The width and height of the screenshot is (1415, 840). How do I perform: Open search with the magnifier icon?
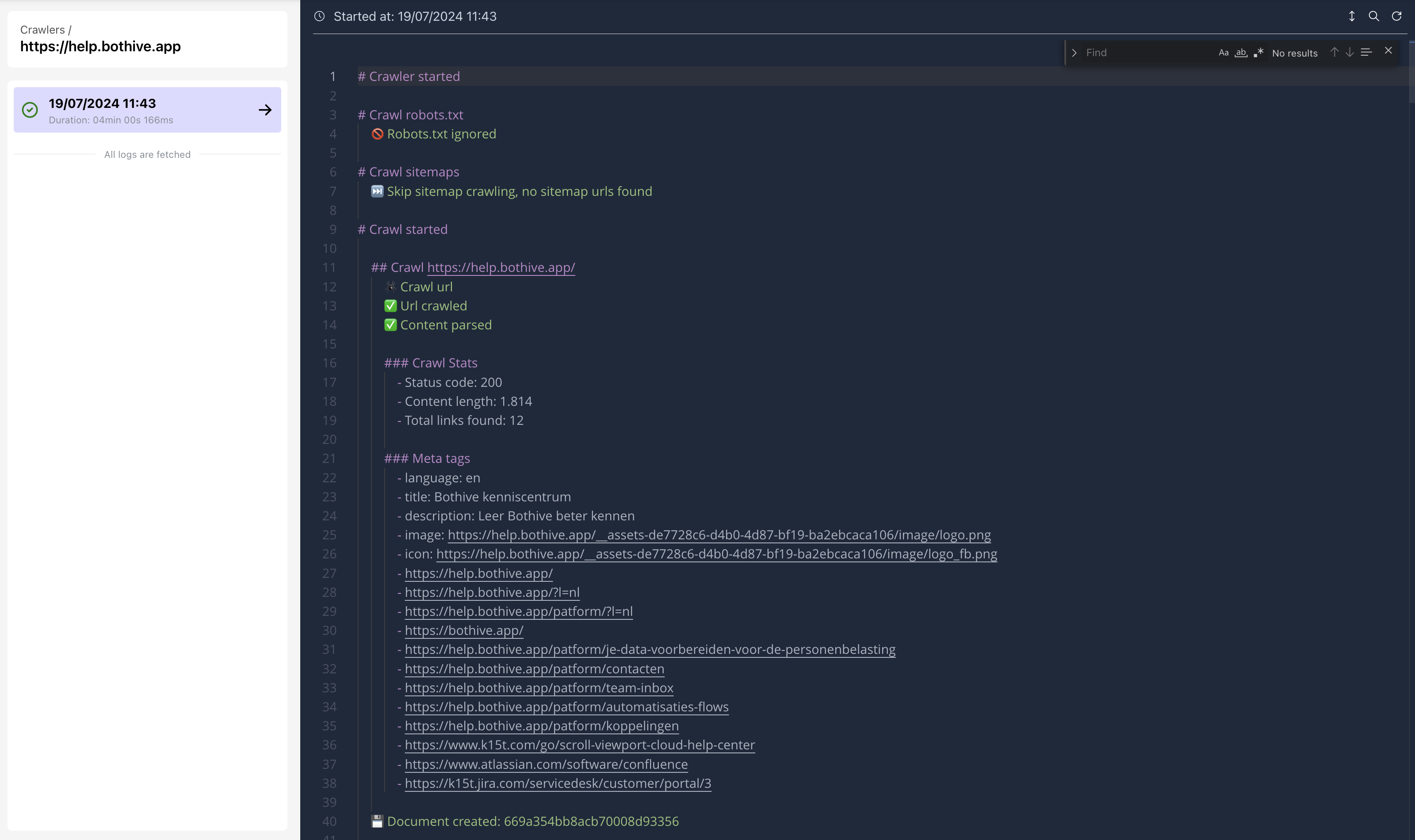[x=1374, y=16]
